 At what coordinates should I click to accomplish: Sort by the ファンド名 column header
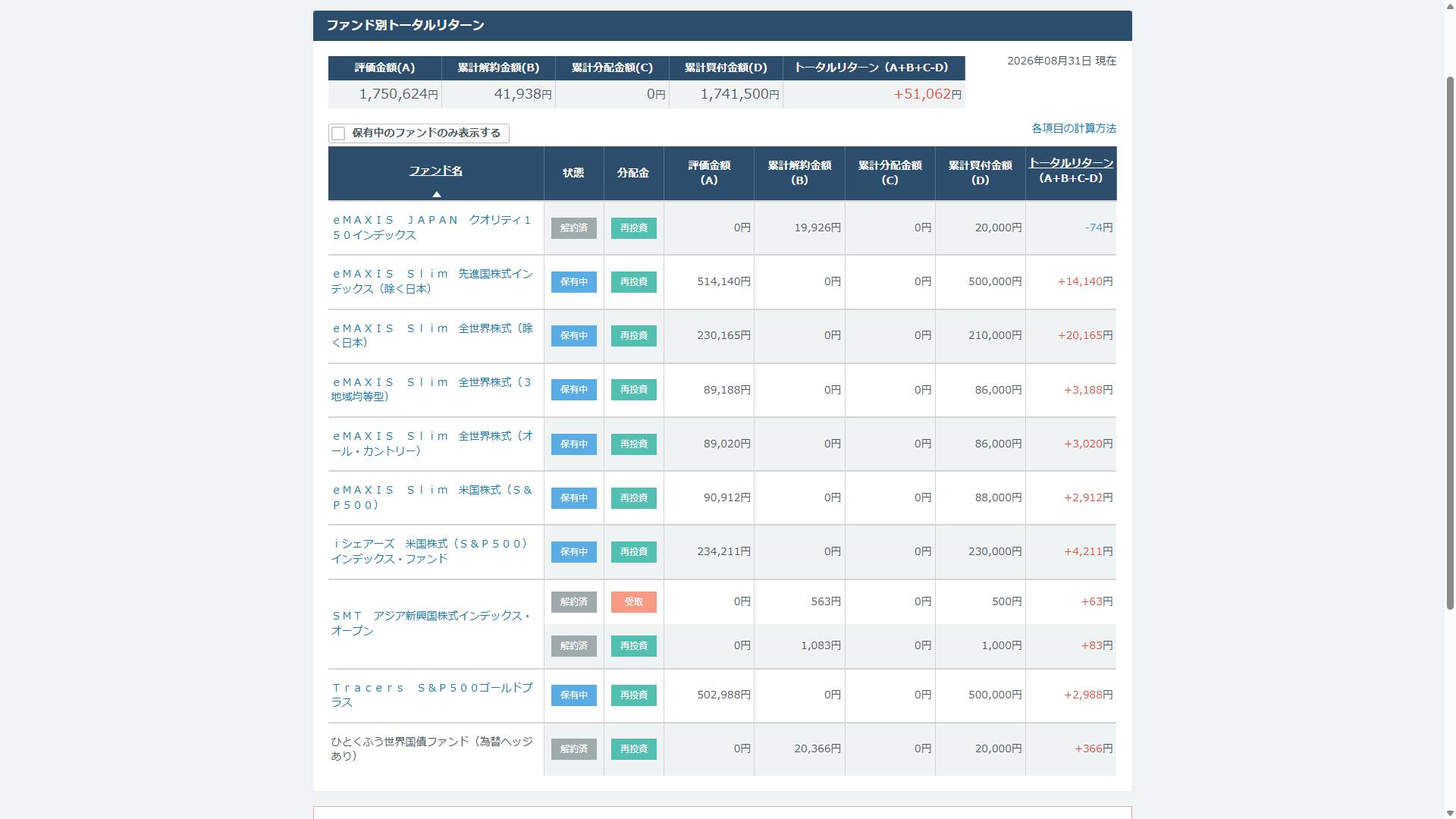[436, 171]
